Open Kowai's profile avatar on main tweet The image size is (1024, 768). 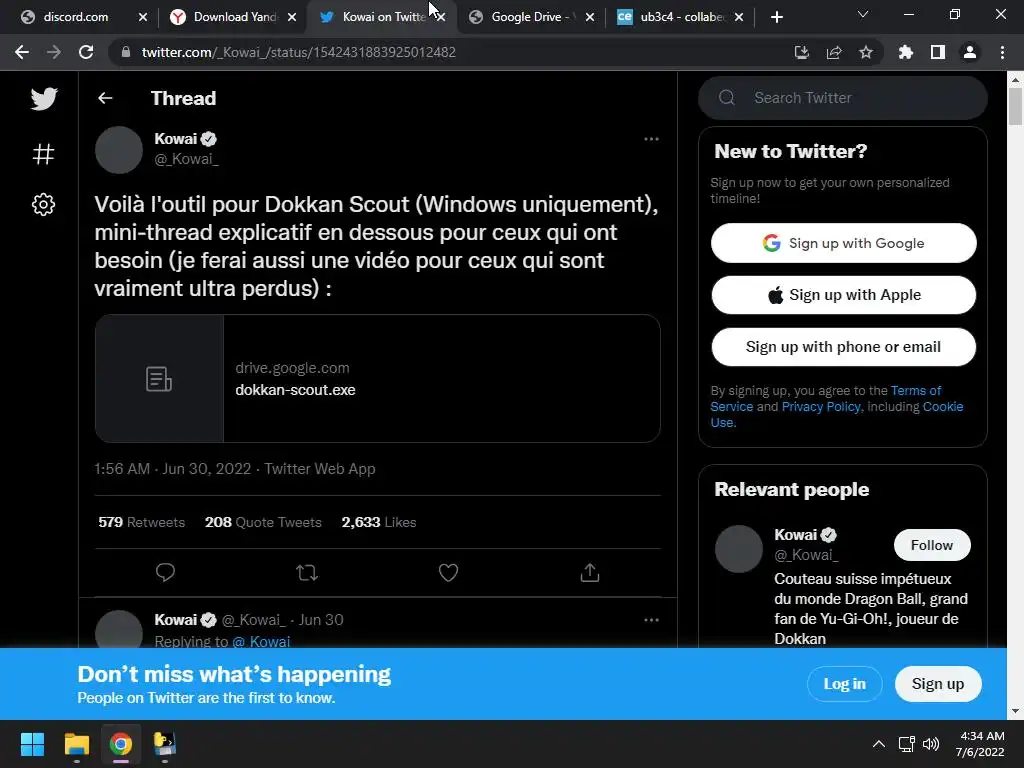(119, 150)
